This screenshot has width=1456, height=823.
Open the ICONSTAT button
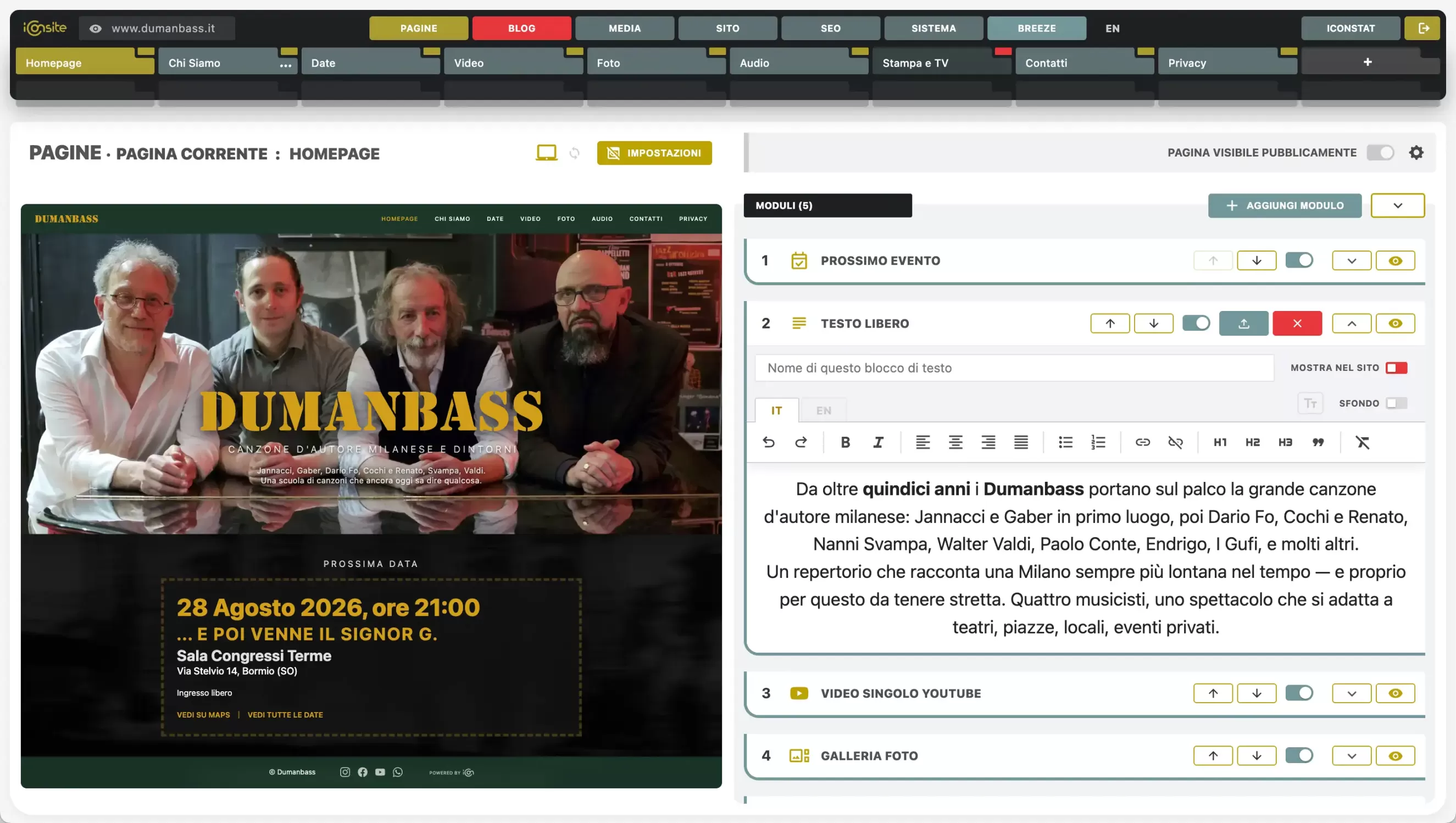pos(1351,28)
